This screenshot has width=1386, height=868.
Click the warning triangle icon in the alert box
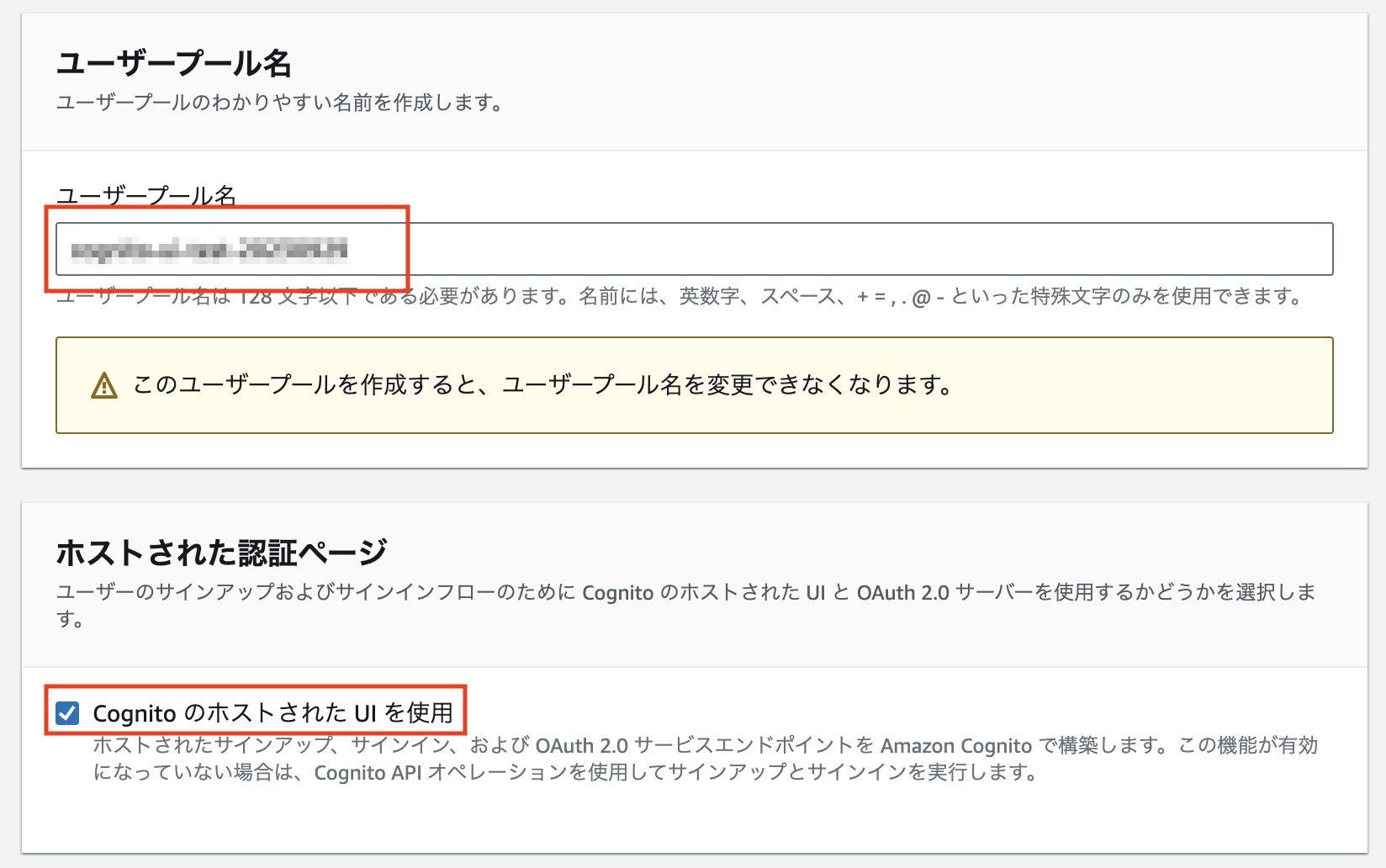pos(103,387)
